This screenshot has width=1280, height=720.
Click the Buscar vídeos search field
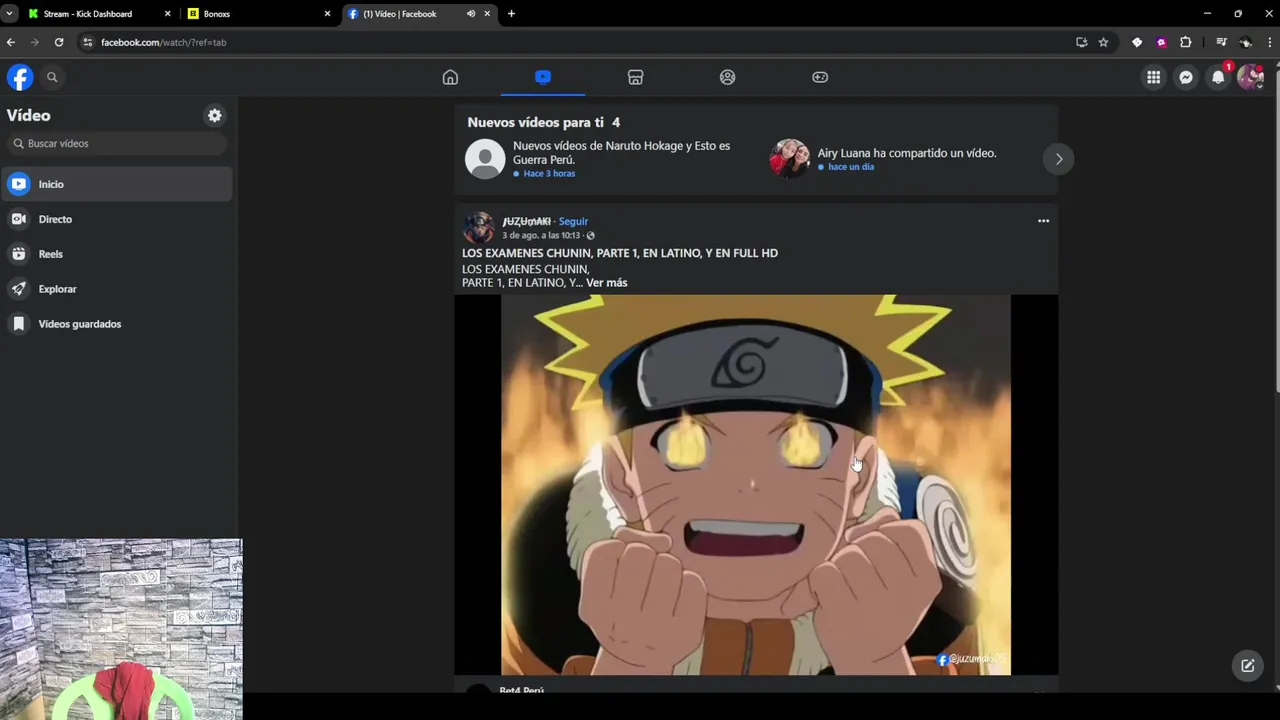coord(116,143)
